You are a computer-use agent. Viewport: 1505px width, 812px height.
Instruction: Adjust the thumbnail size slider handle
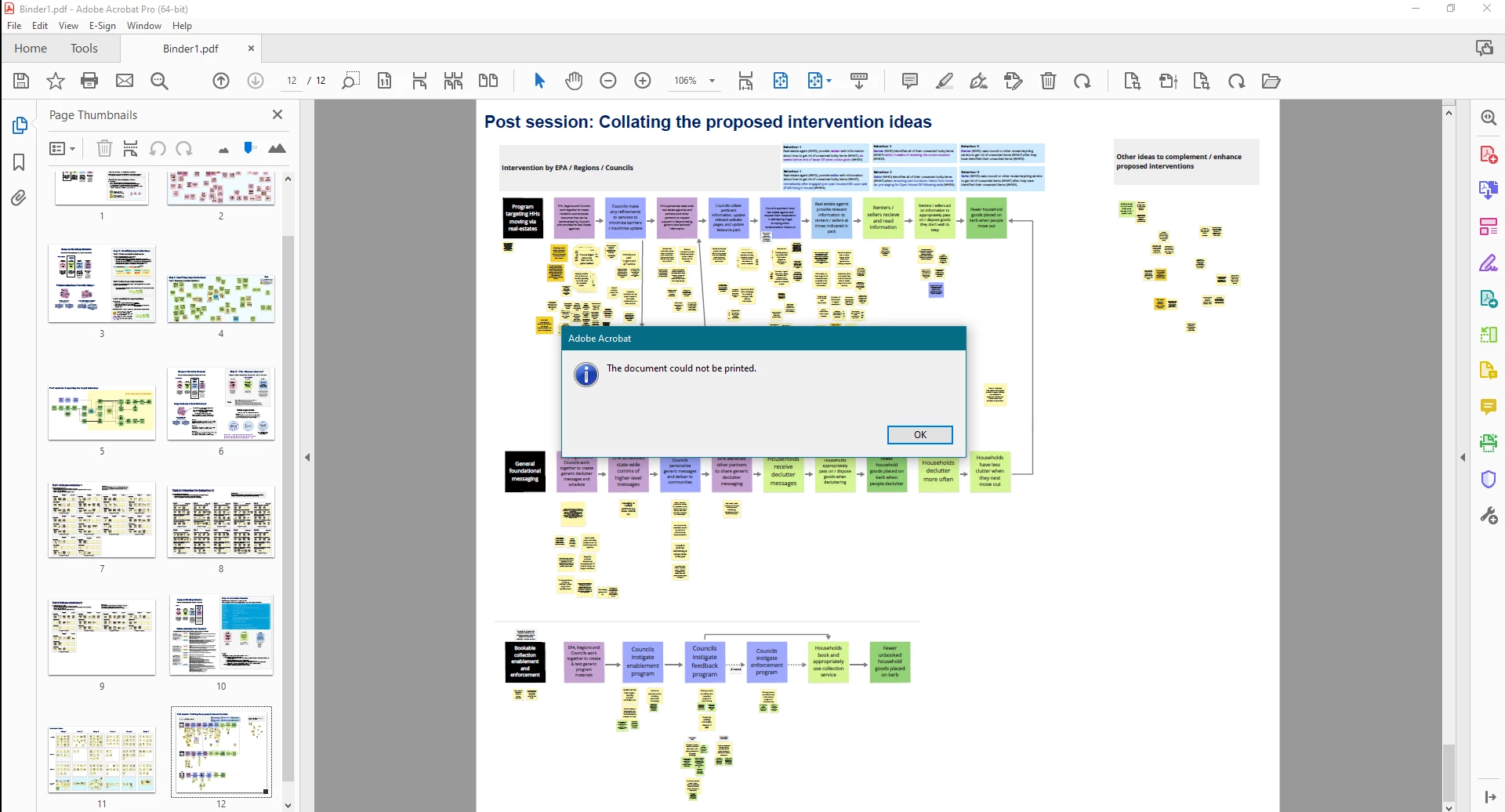click(x=249, y=147)
